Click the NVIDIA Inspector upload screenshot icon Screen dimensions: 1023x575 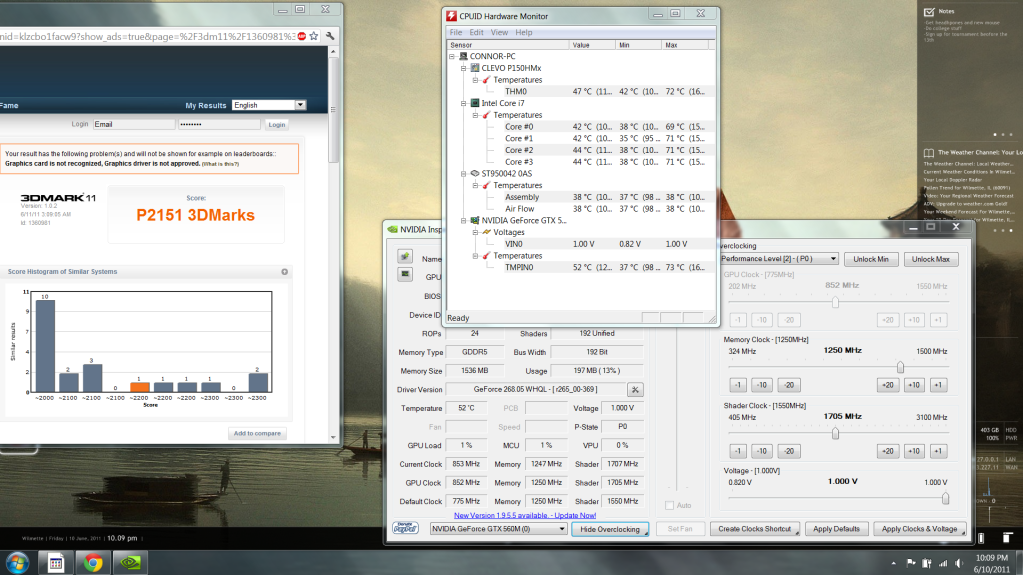[405, 256]
